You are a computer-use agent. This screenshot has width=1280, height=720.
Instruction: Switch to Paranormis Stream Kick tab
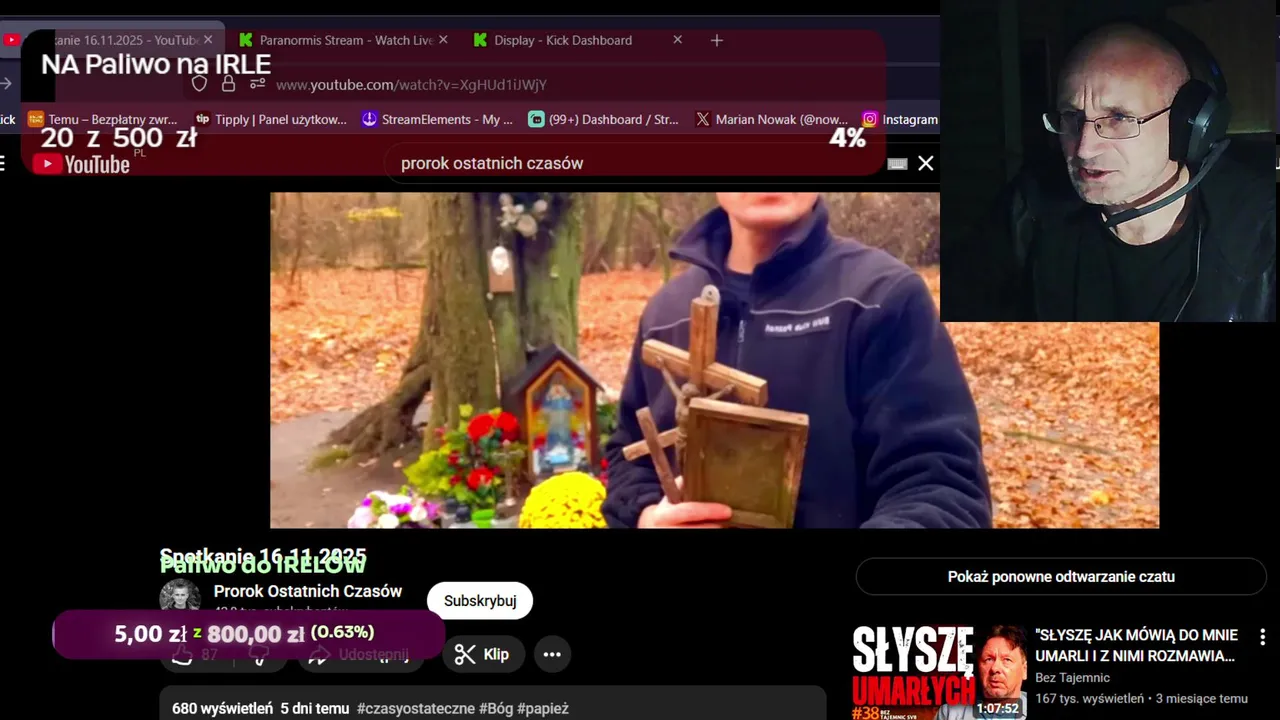[x=343, y=40]
